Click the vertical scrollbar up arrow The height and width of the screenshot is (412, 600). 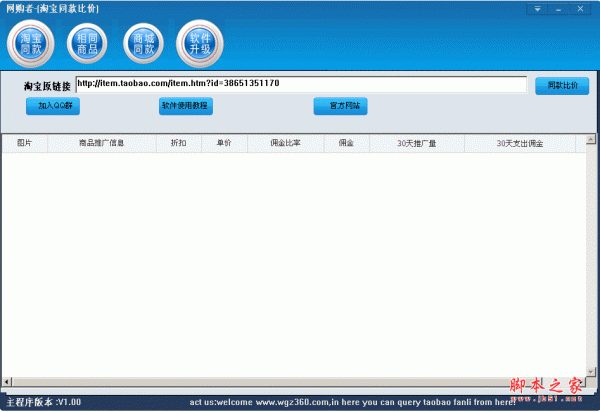point(591,139)
